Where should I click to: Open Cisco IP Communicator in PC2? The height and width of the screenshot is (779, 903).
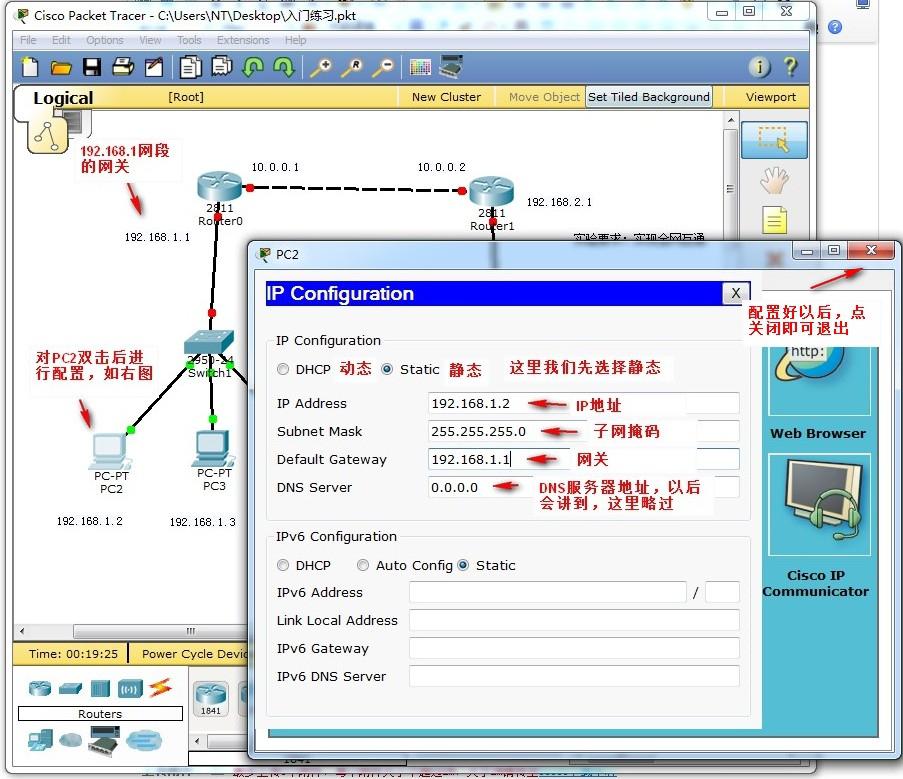[819, 504]
